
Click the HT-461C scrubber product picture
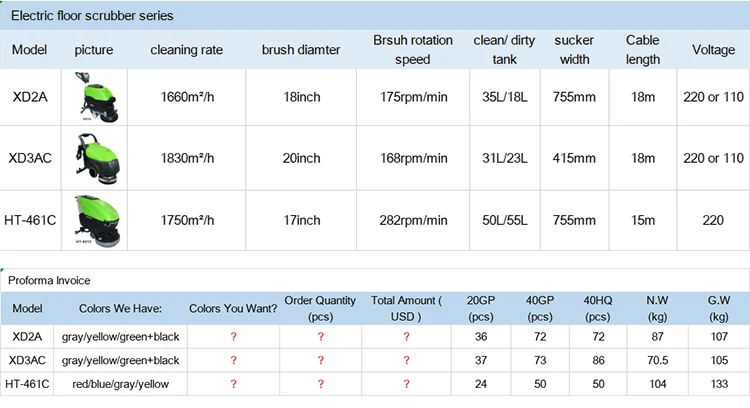94,219
